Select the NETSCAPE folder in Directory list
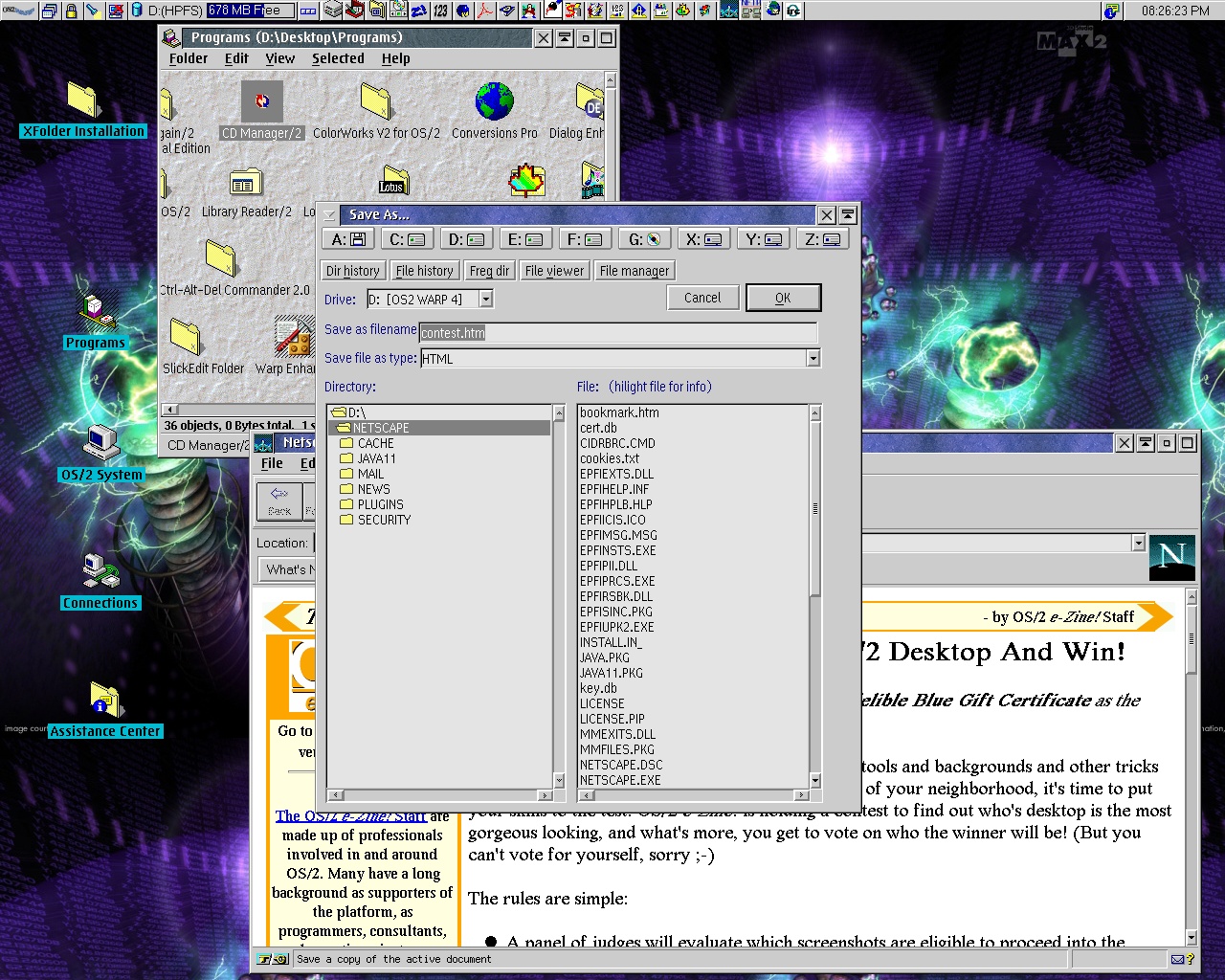The image size is (1225, 980). [x=439, y=428]
